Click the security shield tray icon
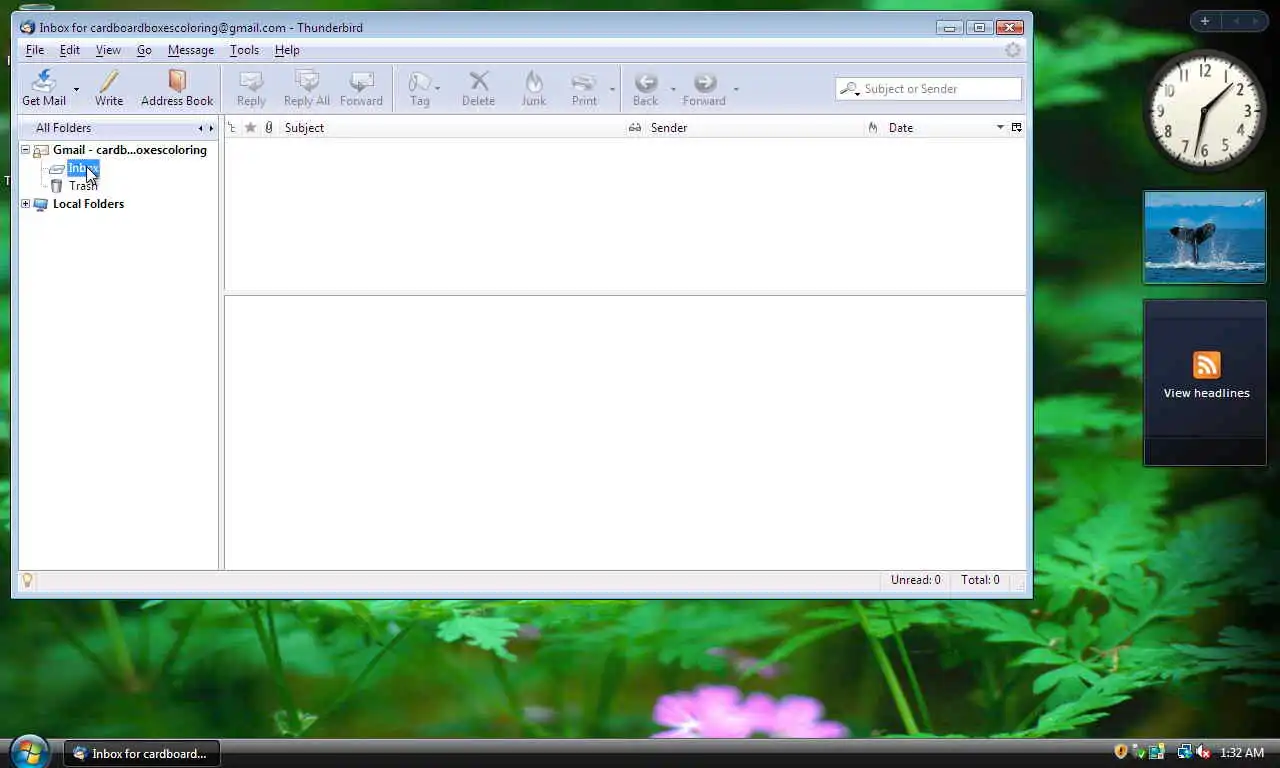The height and width of the screenshot is (768, 1280). pyautogui.click(x=1121, y=752)
